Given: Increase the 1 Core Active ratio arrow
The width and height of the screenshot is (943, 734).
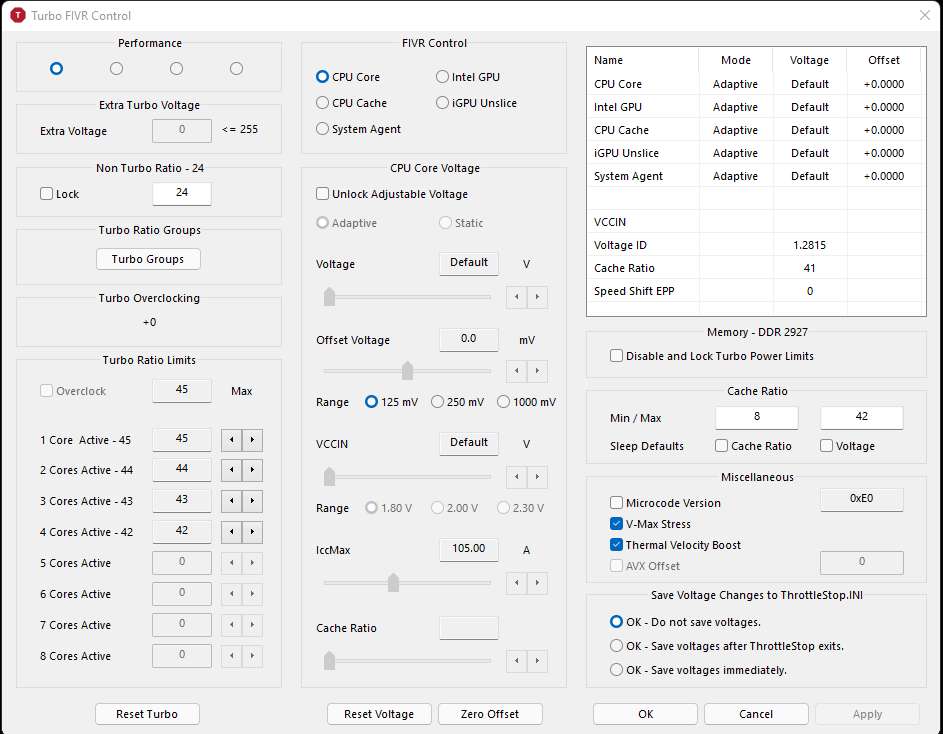Looking at the screenshot, I should 252,439.
